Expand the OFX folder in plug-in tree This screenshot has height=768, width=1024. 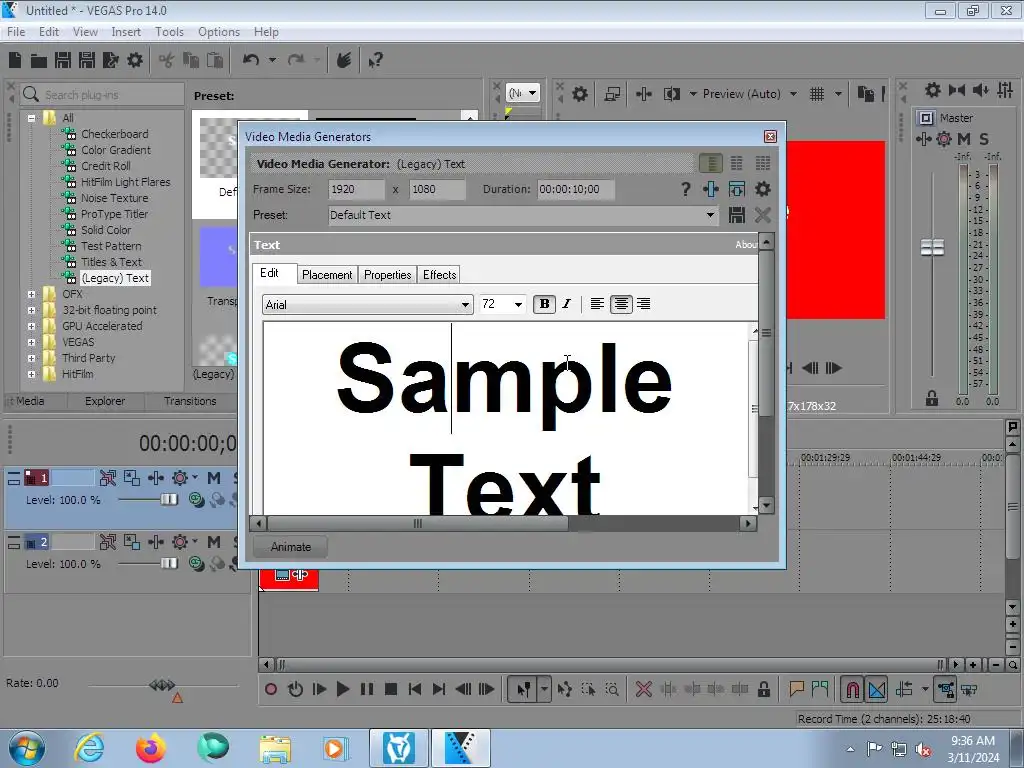(x=31, y=295)
